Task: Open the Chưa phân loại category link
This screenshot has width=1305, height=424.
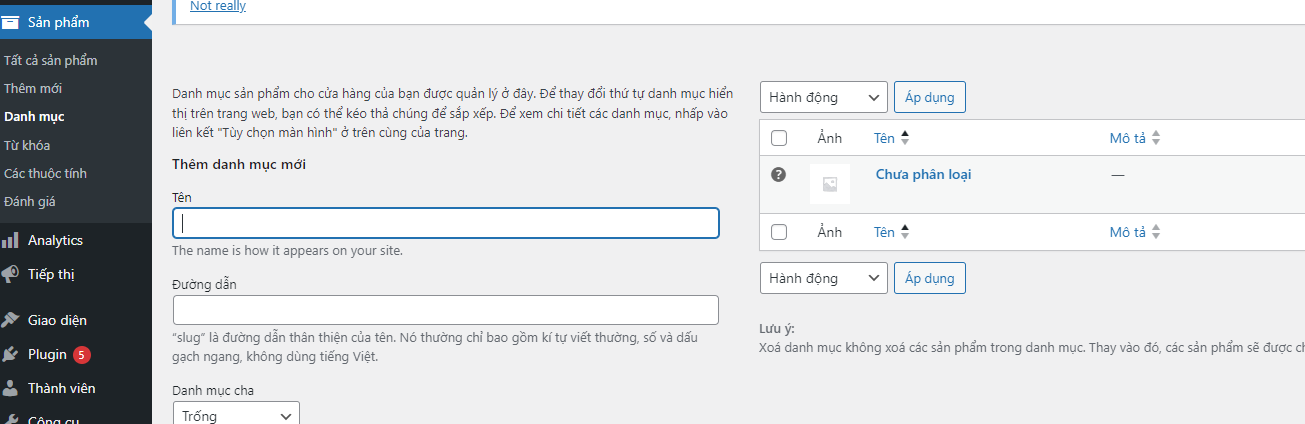Action: pos(923,174)
